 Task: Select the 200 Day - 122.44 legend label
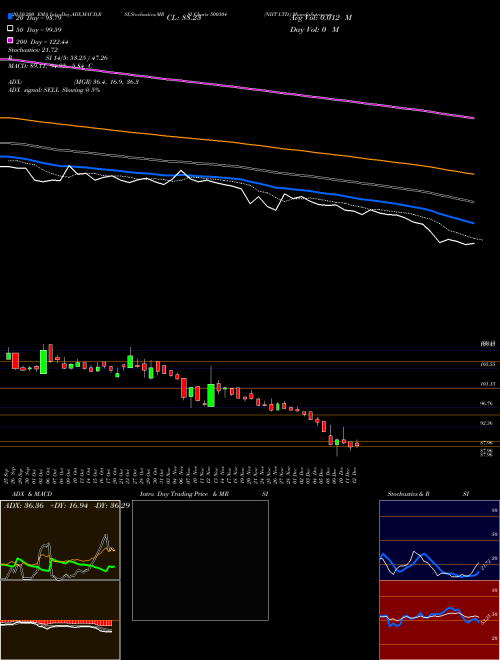[x=42, y=42]
